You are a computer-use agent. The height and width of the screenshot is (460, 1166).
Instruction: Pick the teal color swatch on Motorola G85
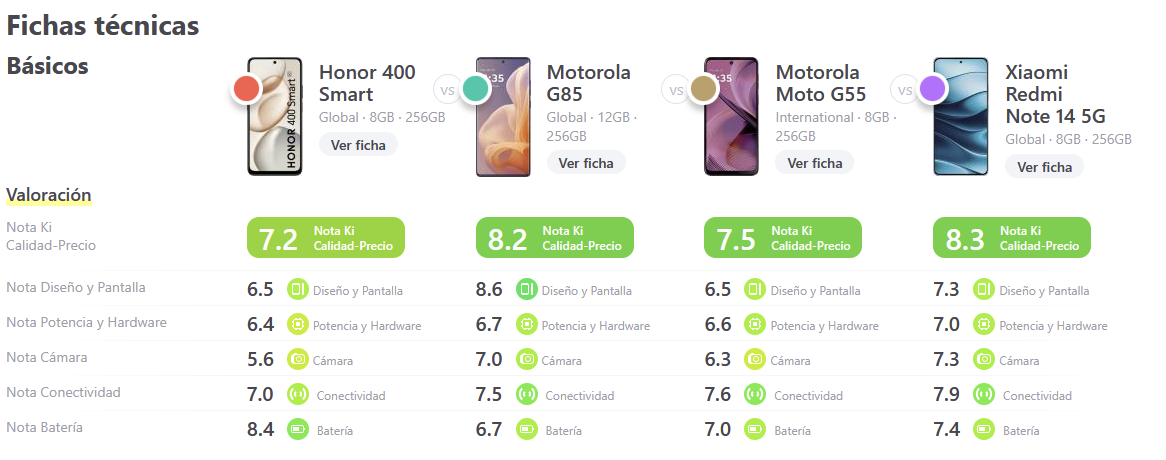pos(475,90)
